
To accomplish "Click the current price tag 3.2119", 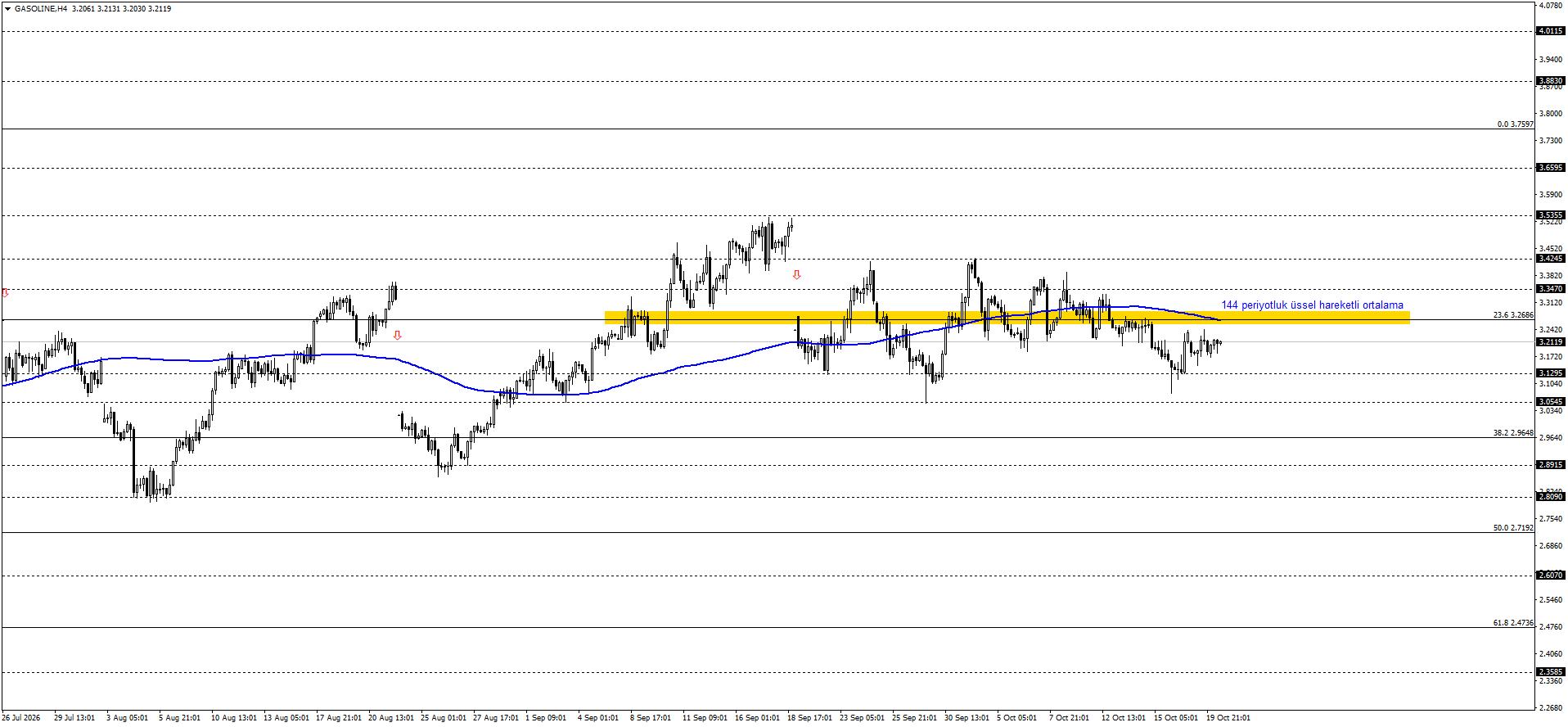I will pos(1551,342).
